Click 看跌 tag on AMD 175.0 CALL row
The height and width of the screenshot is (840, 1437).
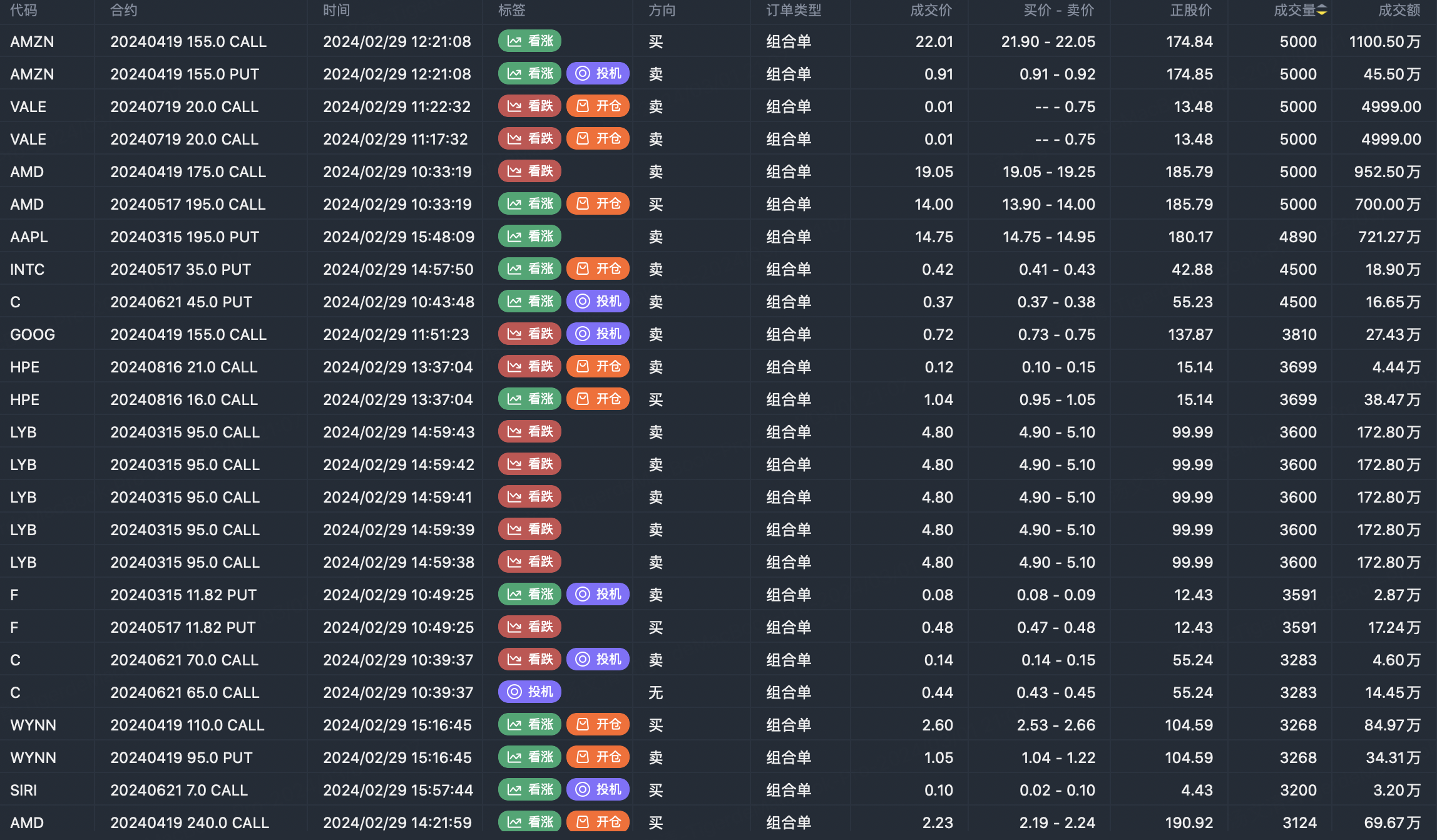[x=529, y=172]
